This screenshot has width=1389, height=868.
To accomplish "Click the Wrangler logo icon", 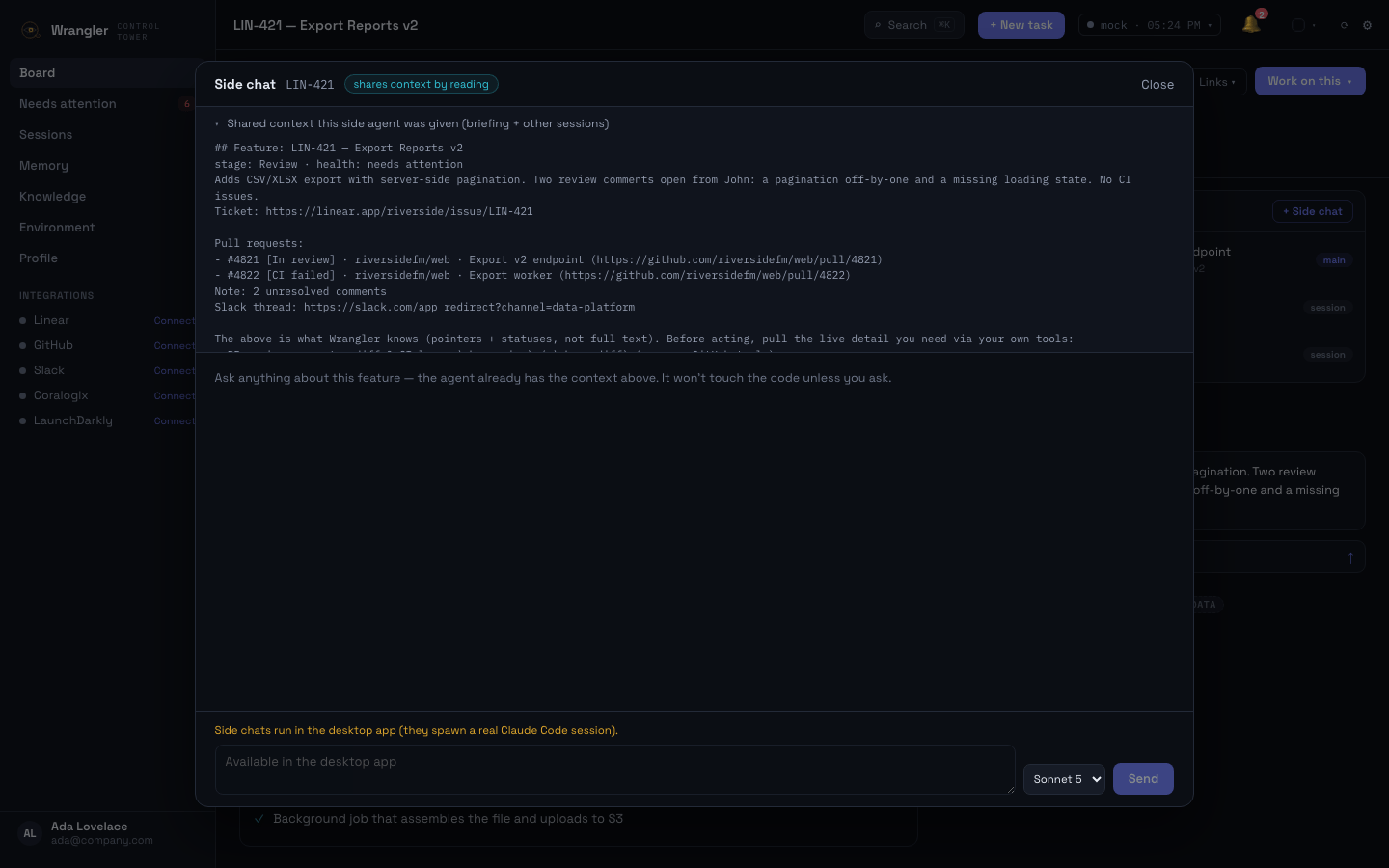I will pyautogui.click(x=30, y=30).
